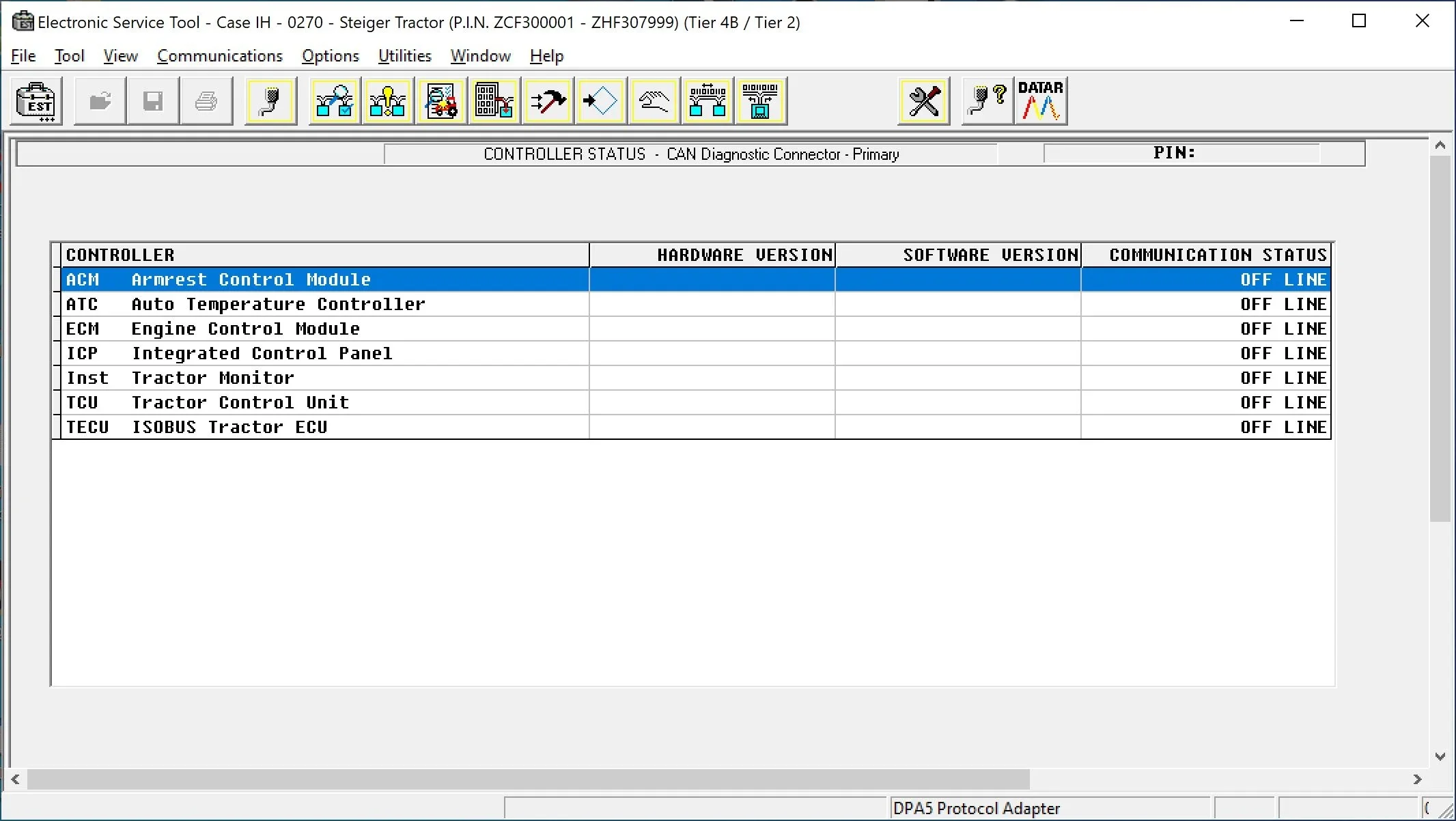Click the PIN display field
The width and height of the screenshot is (1456, 821).
point(1202,153)
